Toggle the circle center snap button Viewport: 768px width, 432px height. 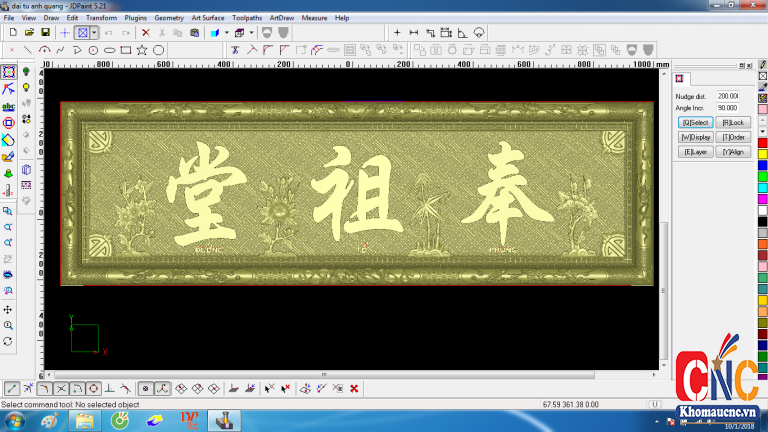click(93, 388)
